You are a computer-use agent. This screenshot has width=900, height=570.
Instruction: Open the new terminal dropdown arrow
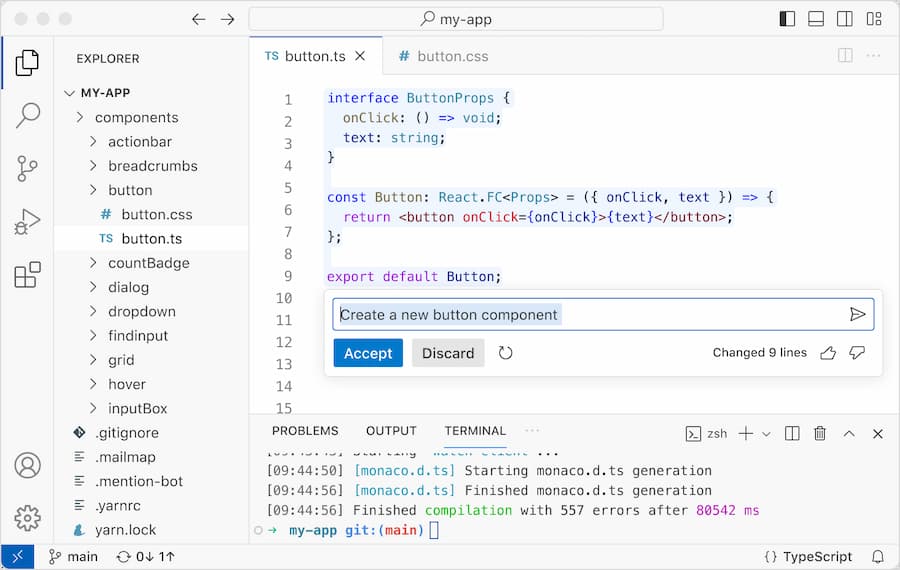tap(767, 433)
